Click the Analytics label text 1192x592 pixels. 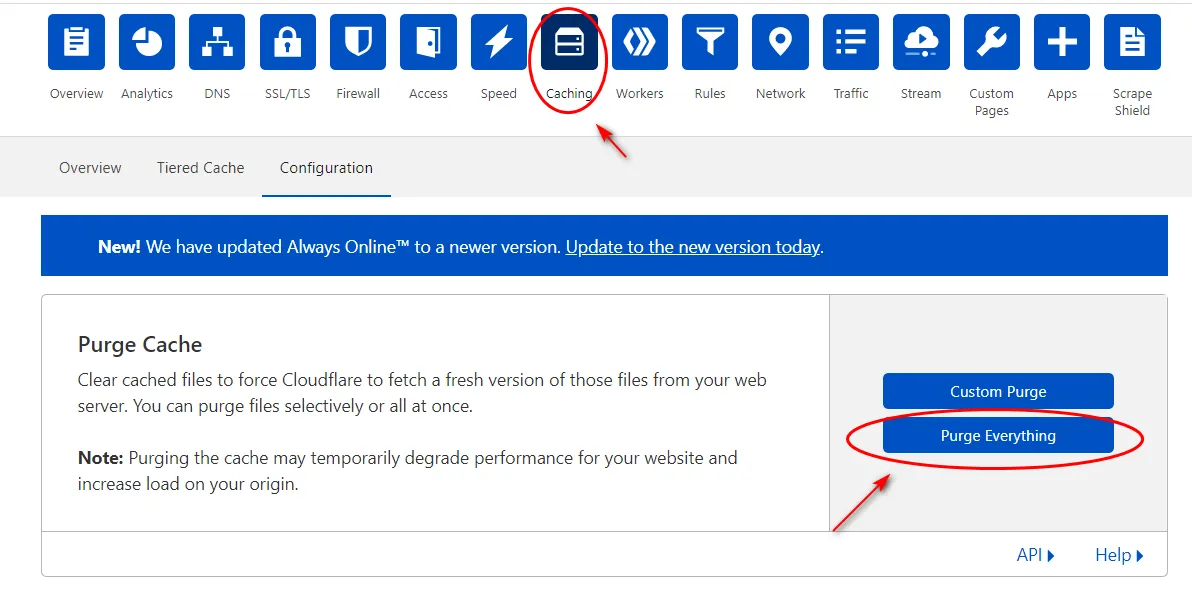coord(147,93)
